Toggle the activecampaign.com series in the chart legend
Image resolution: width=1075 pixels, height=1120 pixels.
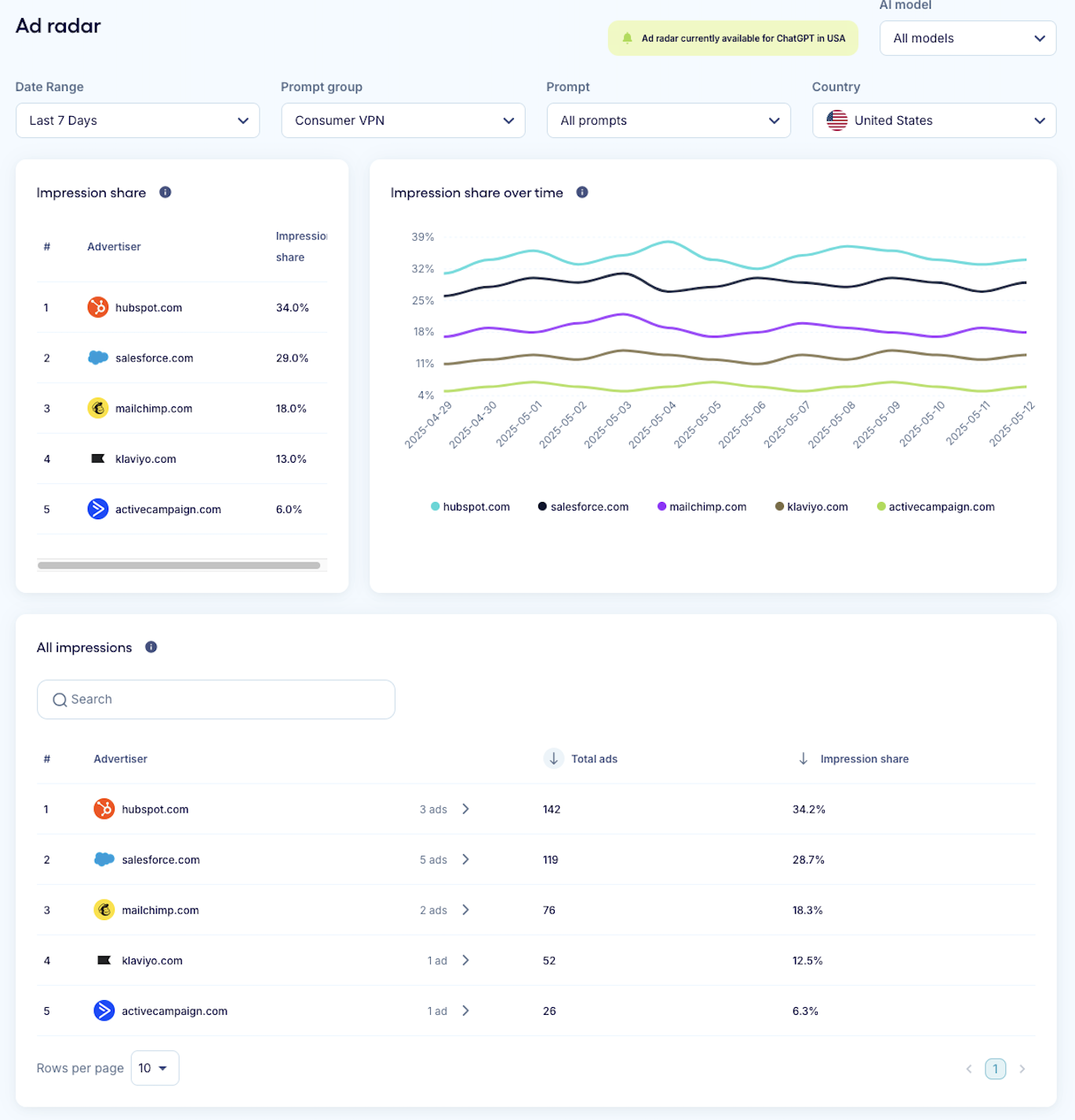tap(936, 507)
